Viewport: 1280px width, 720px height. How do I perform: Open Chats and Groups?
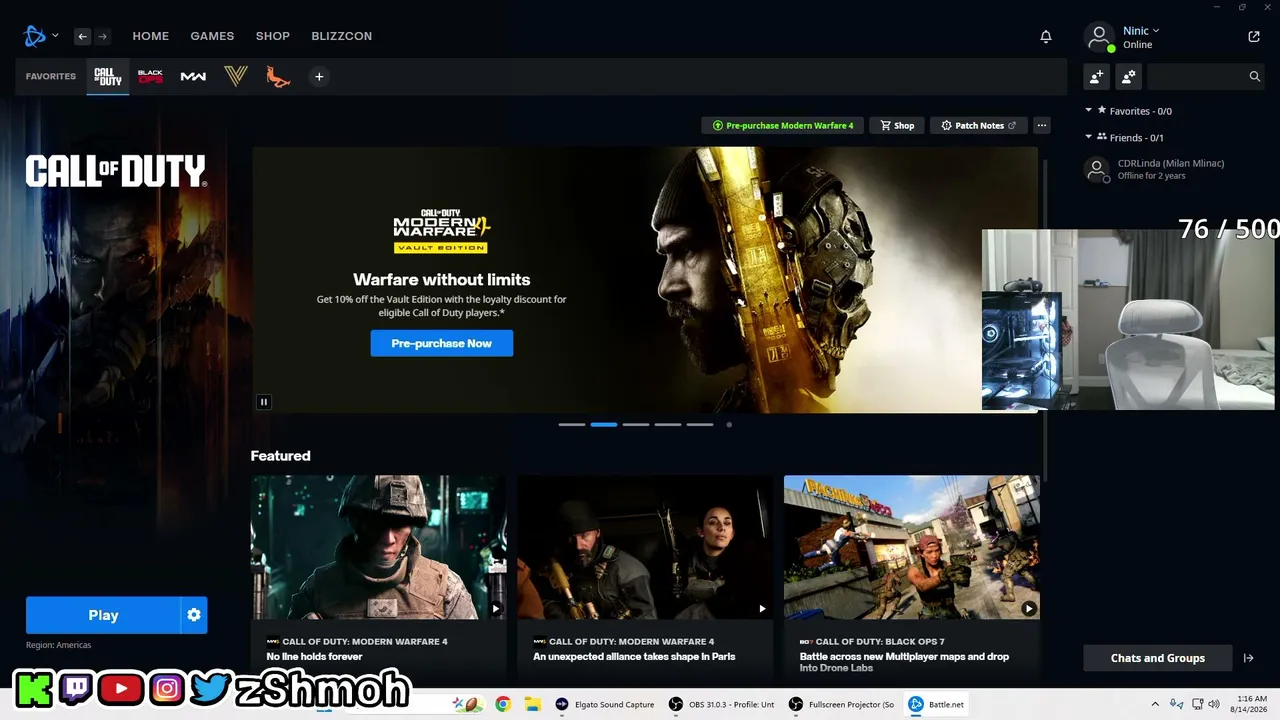click(1158, 658)
